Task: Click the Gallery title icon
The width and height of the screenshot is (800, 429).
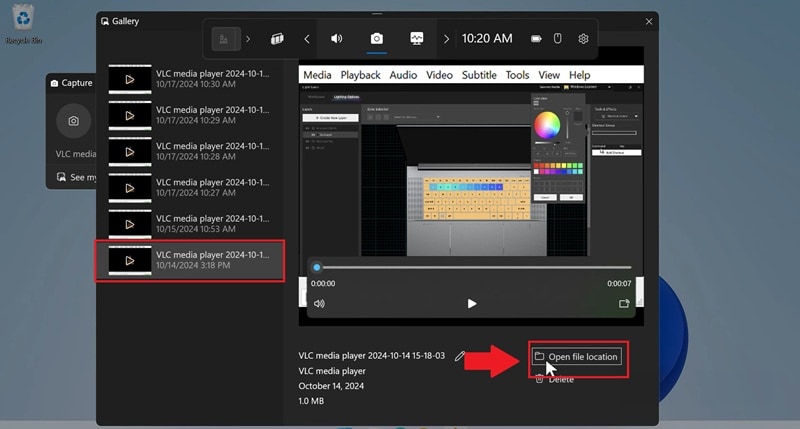Action: tap(105, 21)
